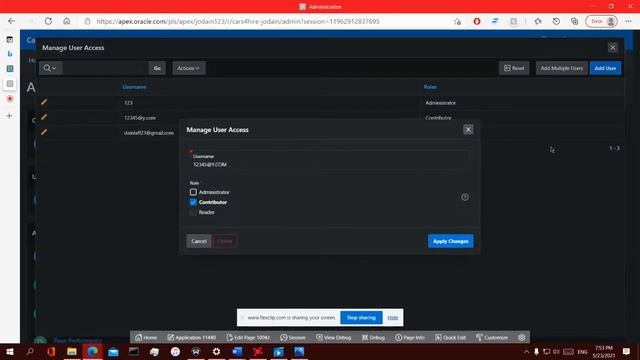Hide the screen sharing notice
The height and width of the screenshot is (360, 640).
393,318
